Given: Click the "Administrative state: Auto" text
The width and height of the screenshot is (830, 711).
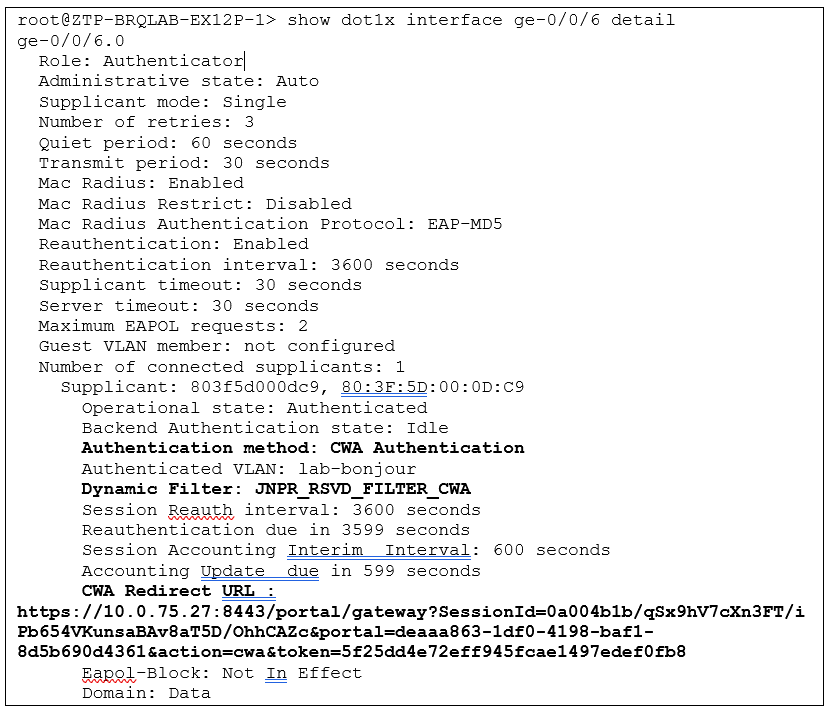Looking at the screenshot, I should coord(178,81).
